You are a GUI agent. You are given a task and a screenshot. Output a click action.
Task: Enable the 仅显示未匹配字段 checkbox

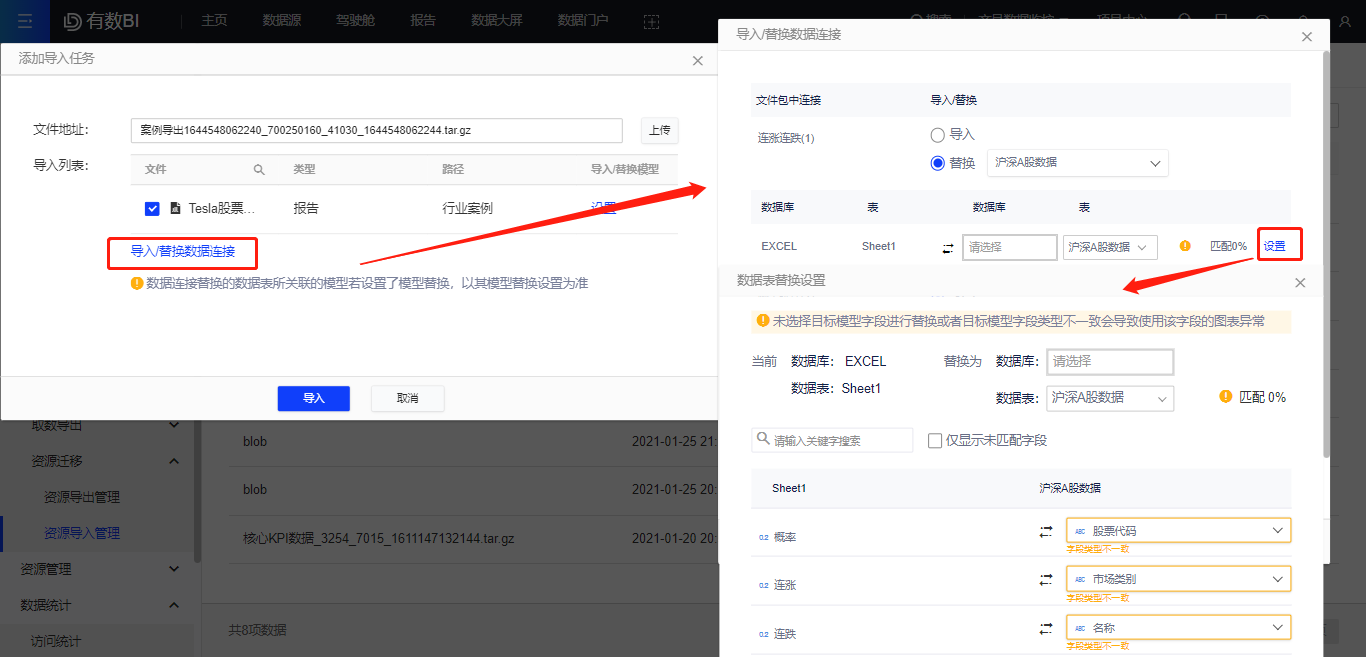936,440
